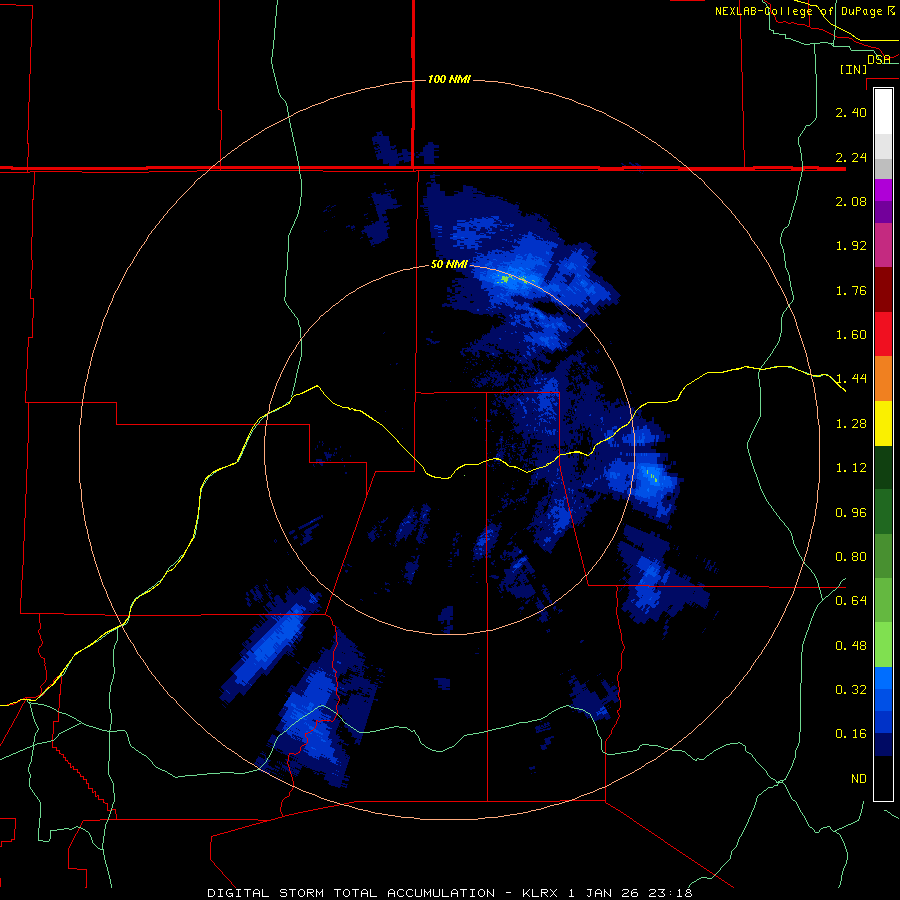Click the white swatch in the color scale

(883, 111)
